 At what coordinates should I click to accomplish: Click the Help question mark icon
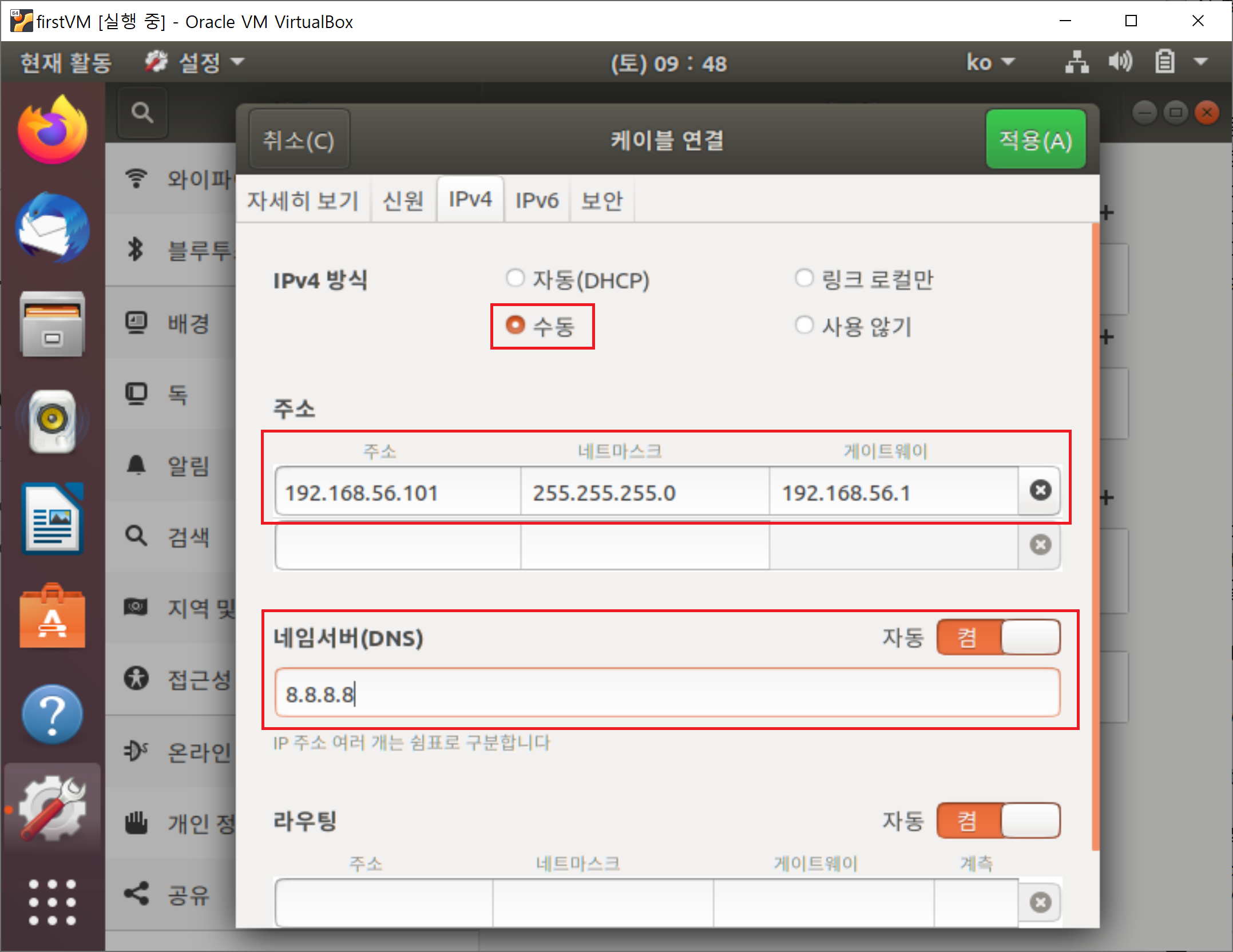(x=53, y=714)
